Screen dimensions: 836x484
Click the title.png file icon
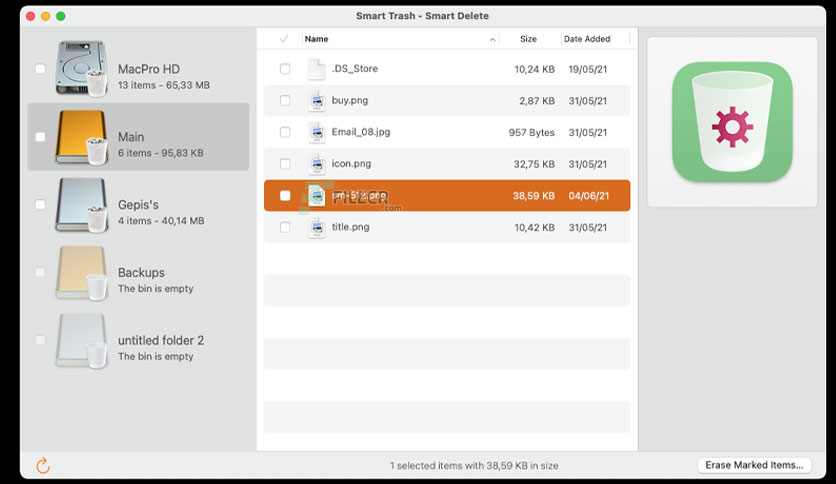317,227
